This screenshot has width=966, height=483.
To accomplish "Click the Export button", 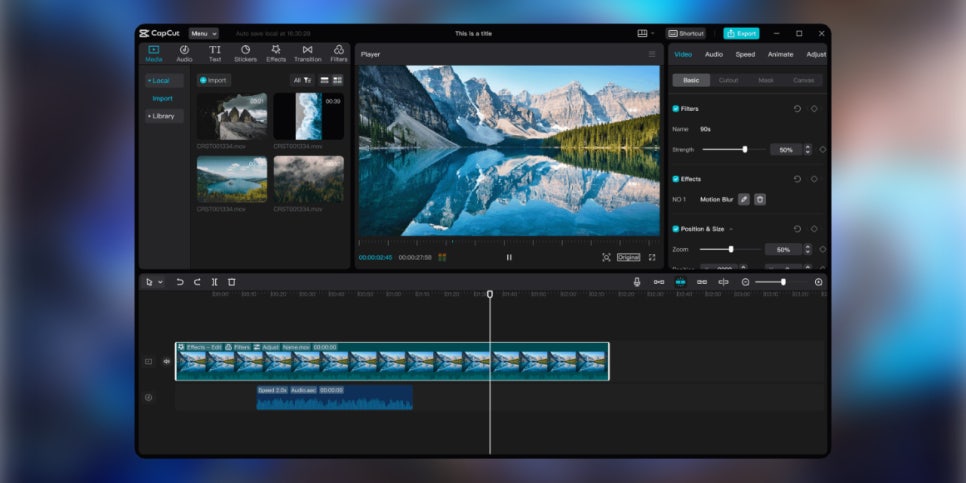I will point(741,33).
